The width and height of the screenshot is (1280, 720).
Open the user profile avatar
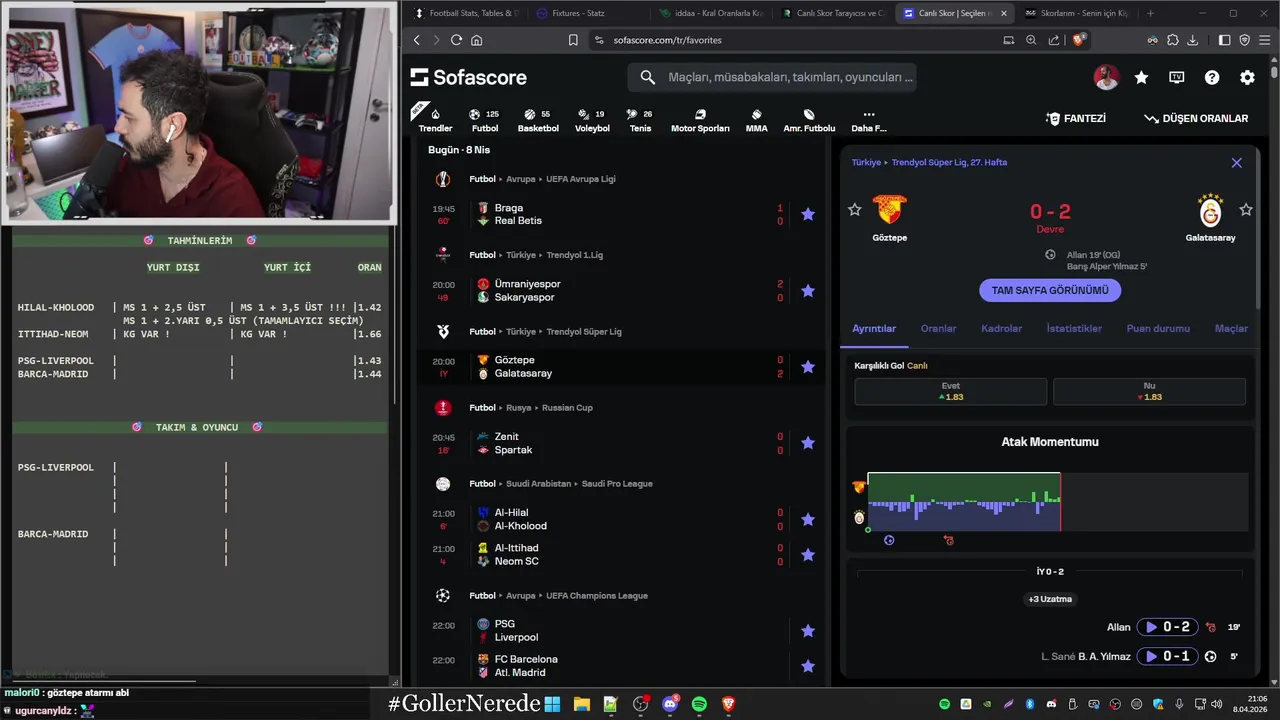coord(1106,77)
